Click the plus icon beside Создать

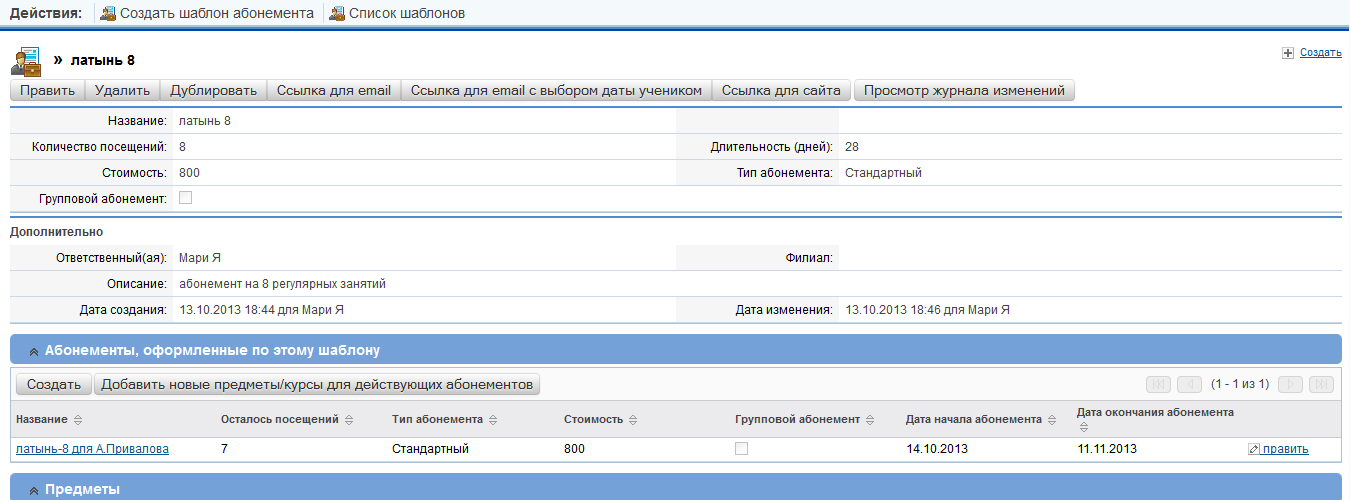[1288, 53]
